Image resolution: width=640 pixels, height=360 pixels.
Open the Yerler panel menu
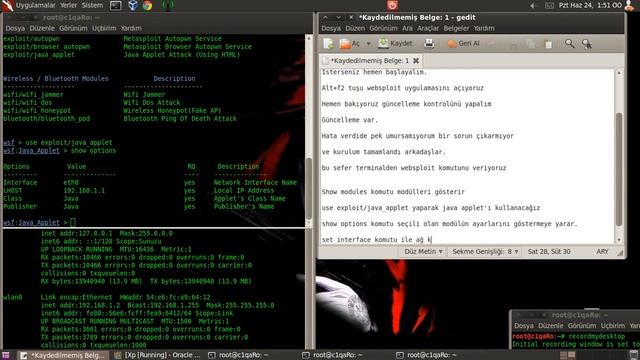coord(69,5)
